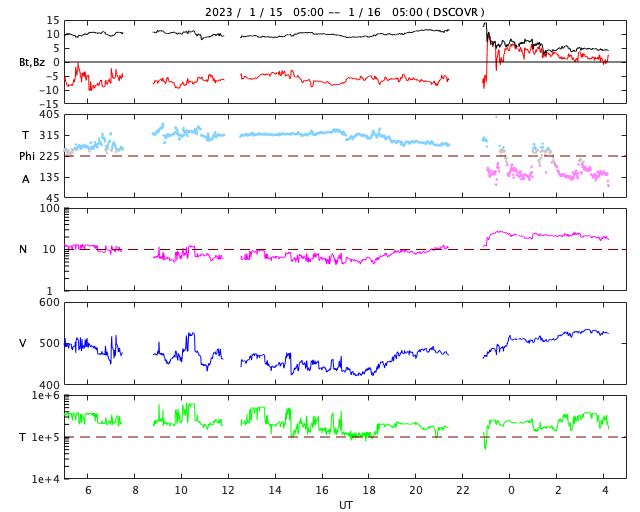Click the '400' tick on the V axis
640x512 pixels.
tap(49, 385)
